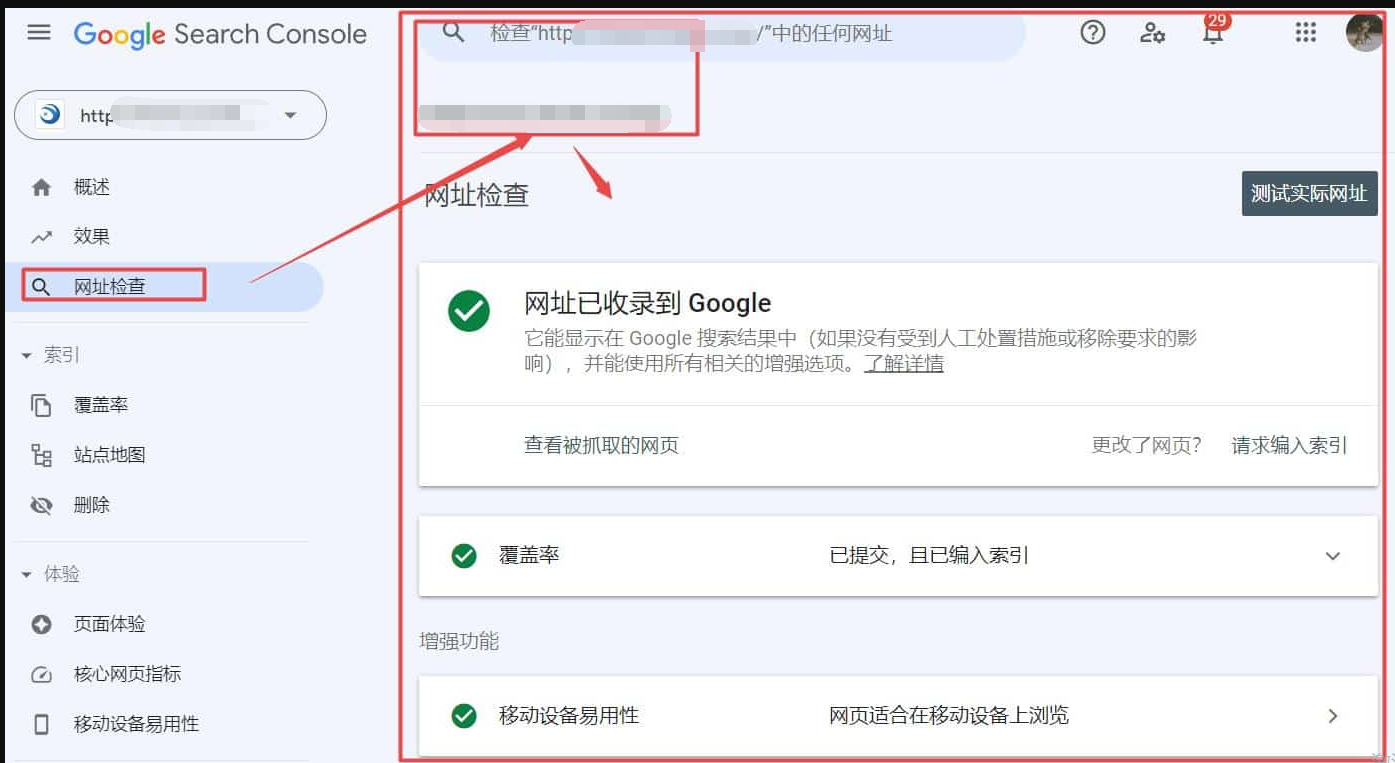
Task: Open the Google apps grid
Action: tap(1305, 32)
